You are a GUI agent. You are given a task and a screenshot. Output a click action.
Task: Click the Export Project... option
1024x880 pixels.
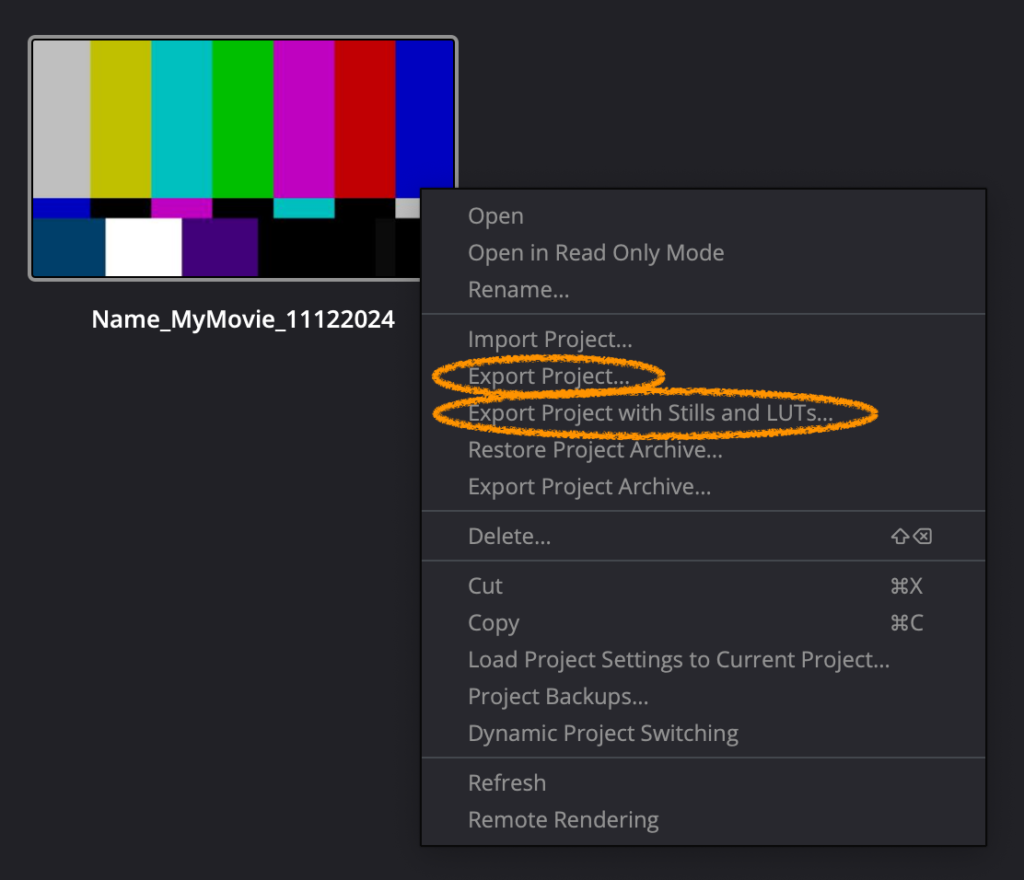click(x=548, y=376)
